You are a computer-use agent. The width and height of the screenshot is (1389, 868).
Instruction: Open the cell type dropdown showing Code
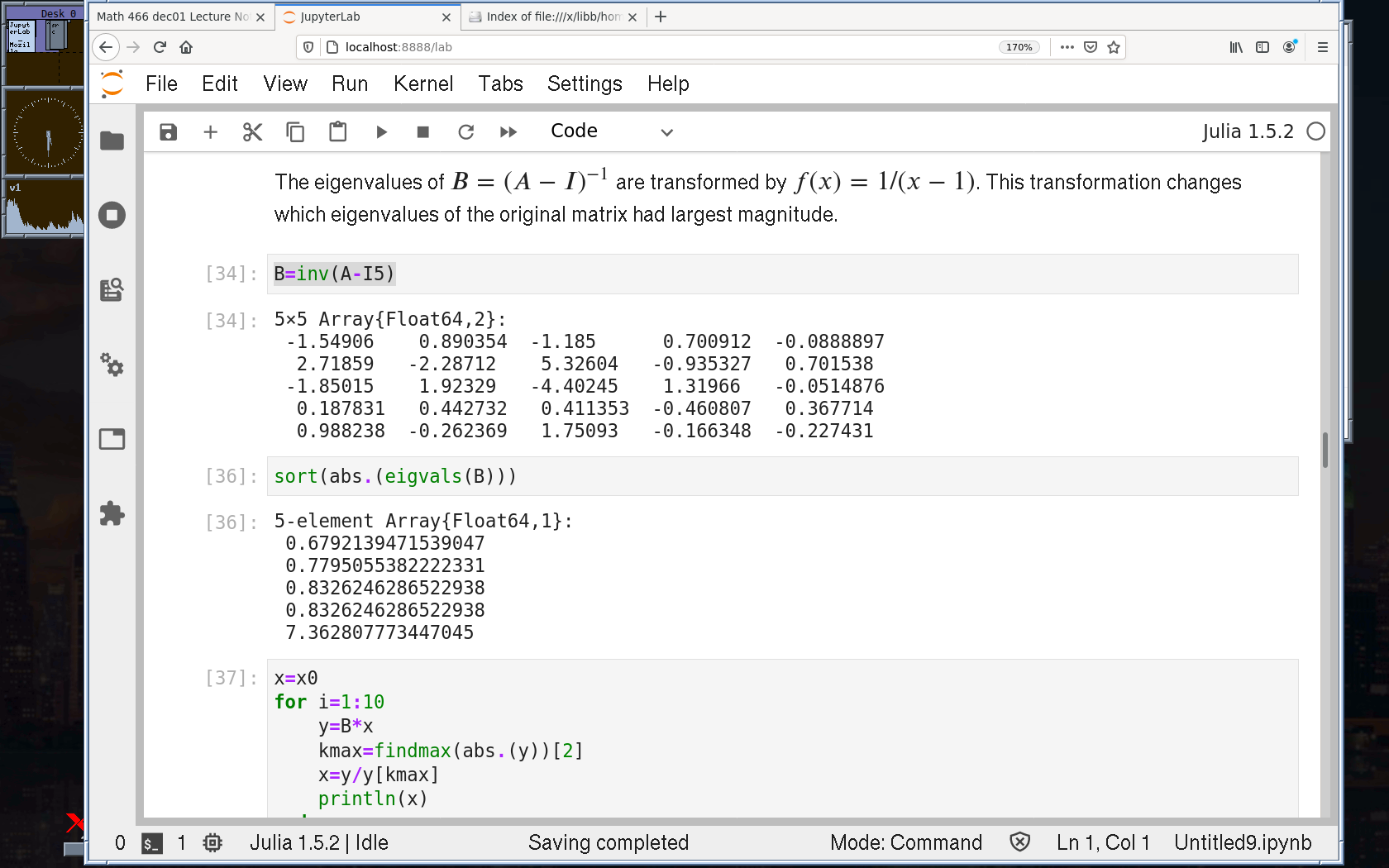pyautogui.click(x=612, y=131)
